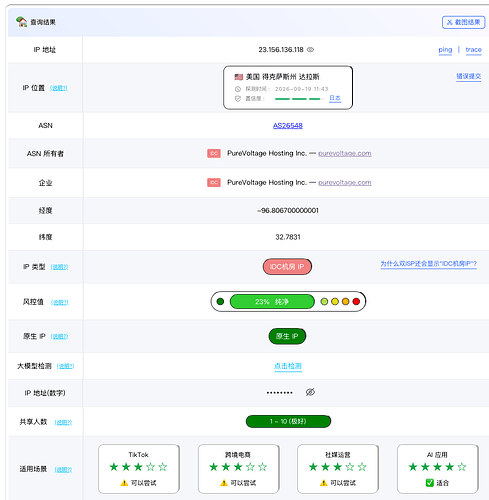The image size is (489, 500).
Task: Click the 截图结果 screenshot button
Action: click(463, 22)
